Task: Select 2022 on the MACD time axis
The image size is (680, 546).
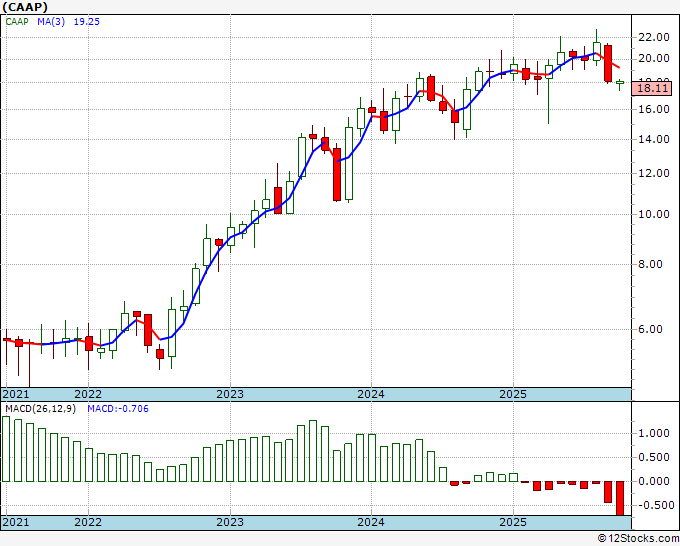Action: pyautogui.click(x=88, y=522)
